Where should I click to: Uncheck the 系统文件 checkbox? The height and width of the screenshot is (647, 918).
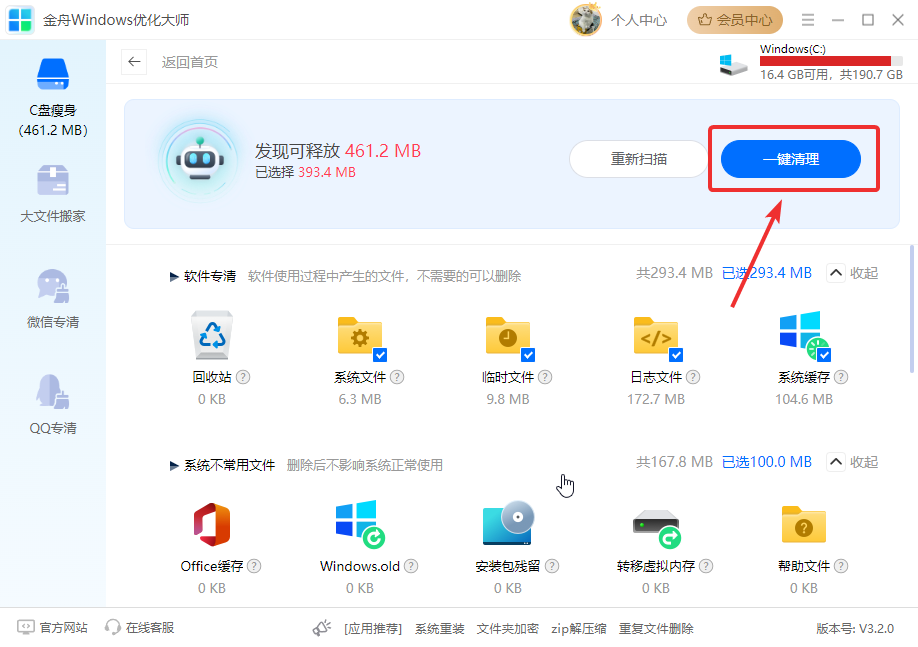[380, 355]
